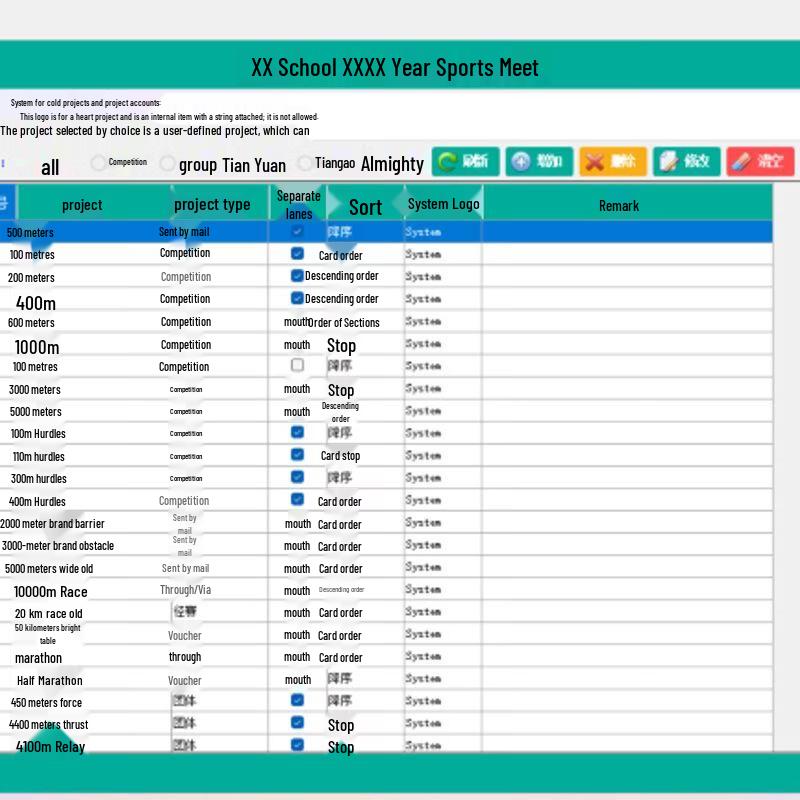The image size is (800, 800).
Task: Select the '110m hurdles' project cell
Action: coord(39,457)
